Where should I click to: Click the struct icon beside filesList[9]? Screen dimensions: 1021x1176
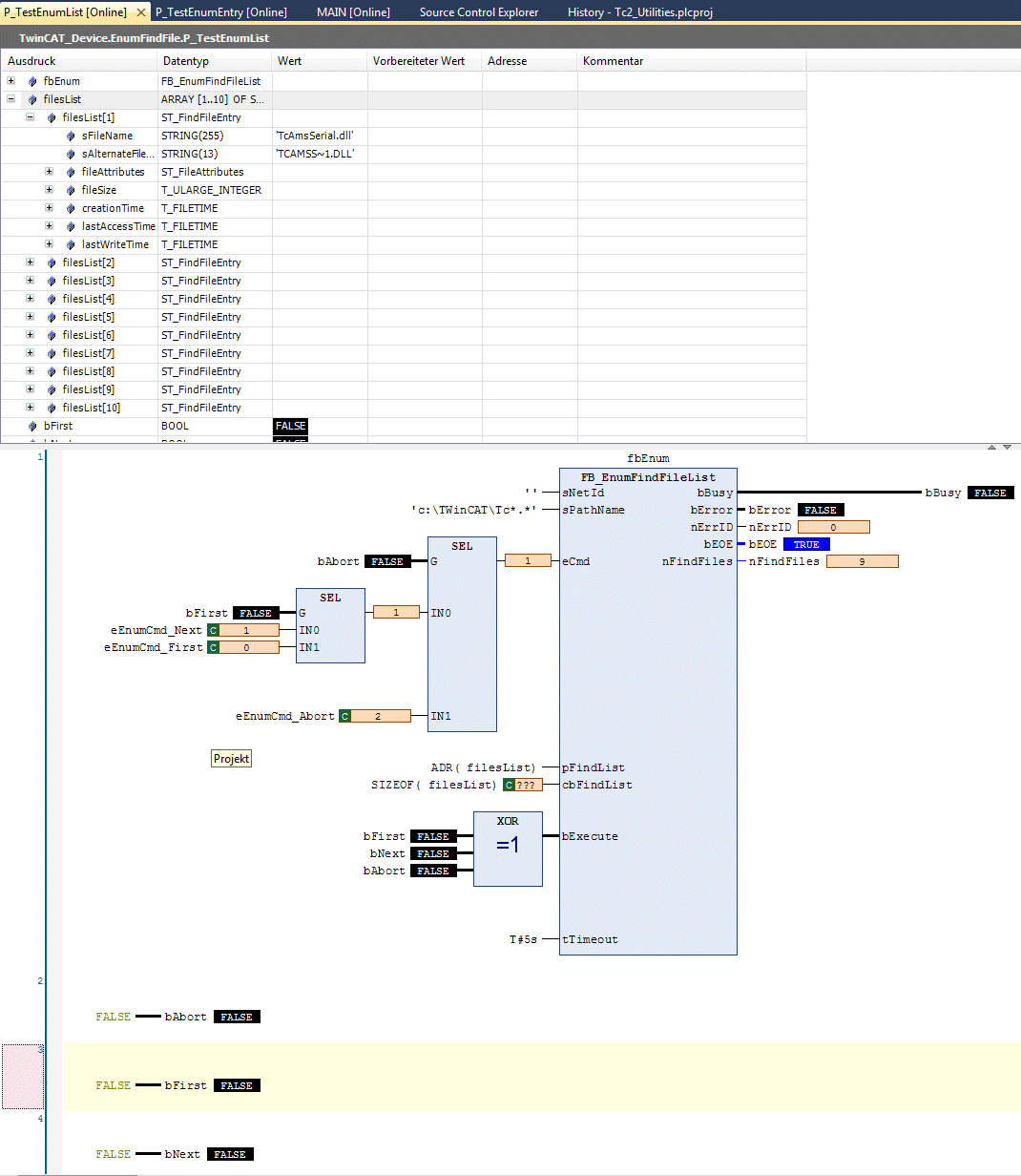pyautogui.click(x=52, y=389)
